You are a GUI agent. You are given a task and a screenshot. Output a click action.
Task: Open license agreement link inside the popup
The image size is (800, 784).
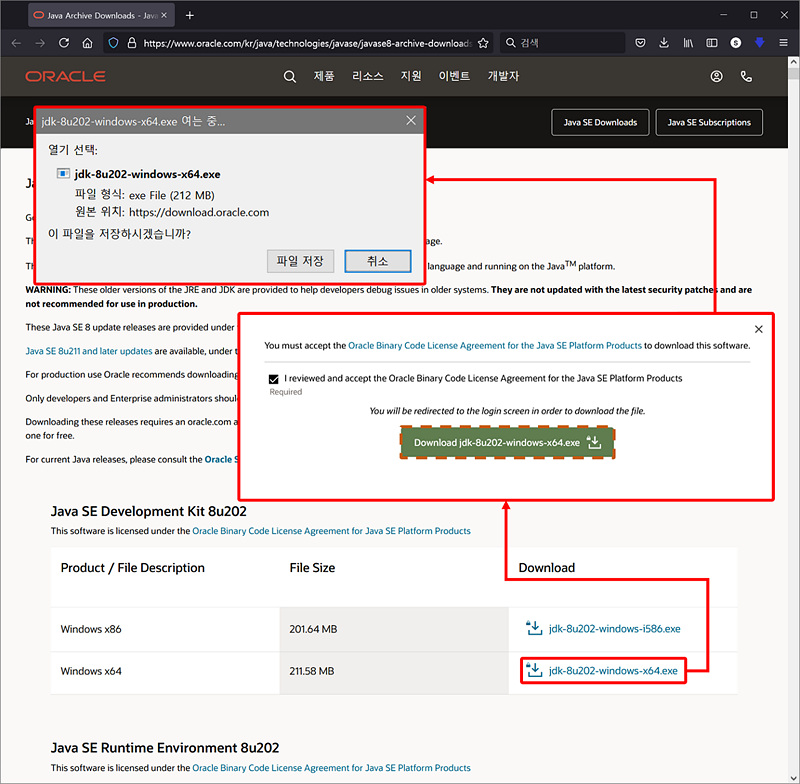494,345
